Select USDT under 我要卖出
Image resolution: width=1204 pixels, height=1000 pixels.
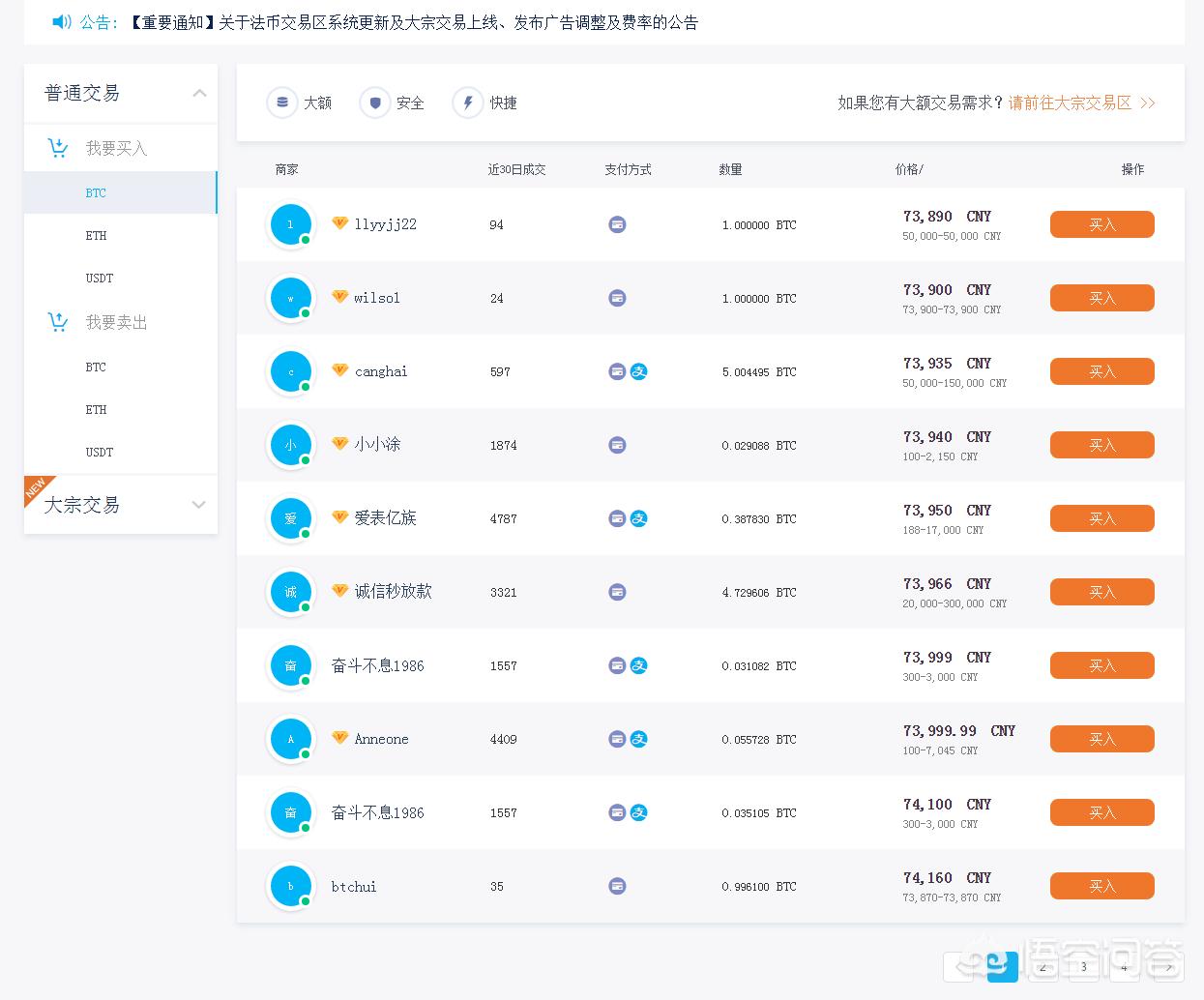(99, 453)
